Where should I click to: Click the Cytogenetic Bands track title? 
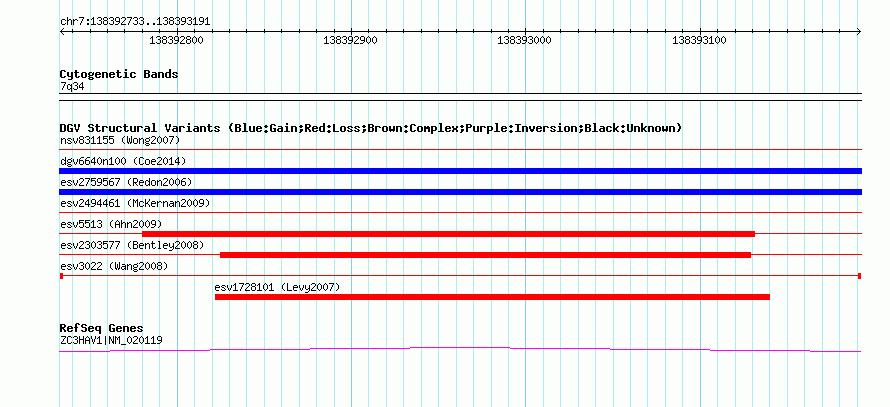click(119, 74)
